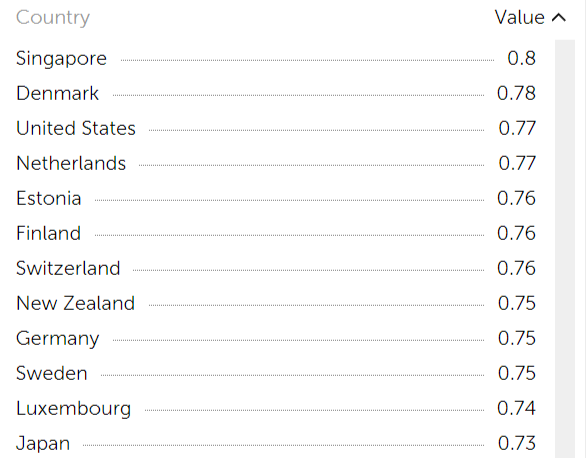Click Denmark's 0.78 value
The image size is (586, 458).
click(x=516, y=93)
